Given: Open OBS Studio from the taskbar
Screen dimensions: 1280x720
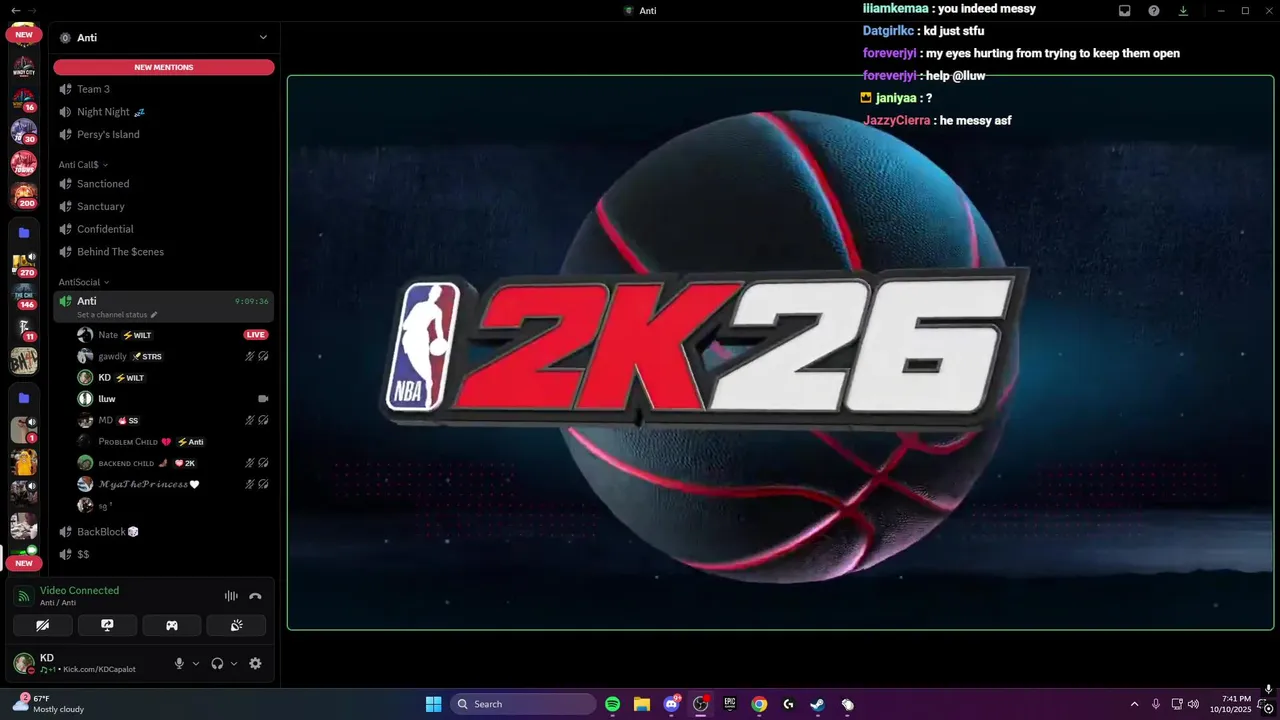Looking at the screenshot, I should [x=701, y=704].
